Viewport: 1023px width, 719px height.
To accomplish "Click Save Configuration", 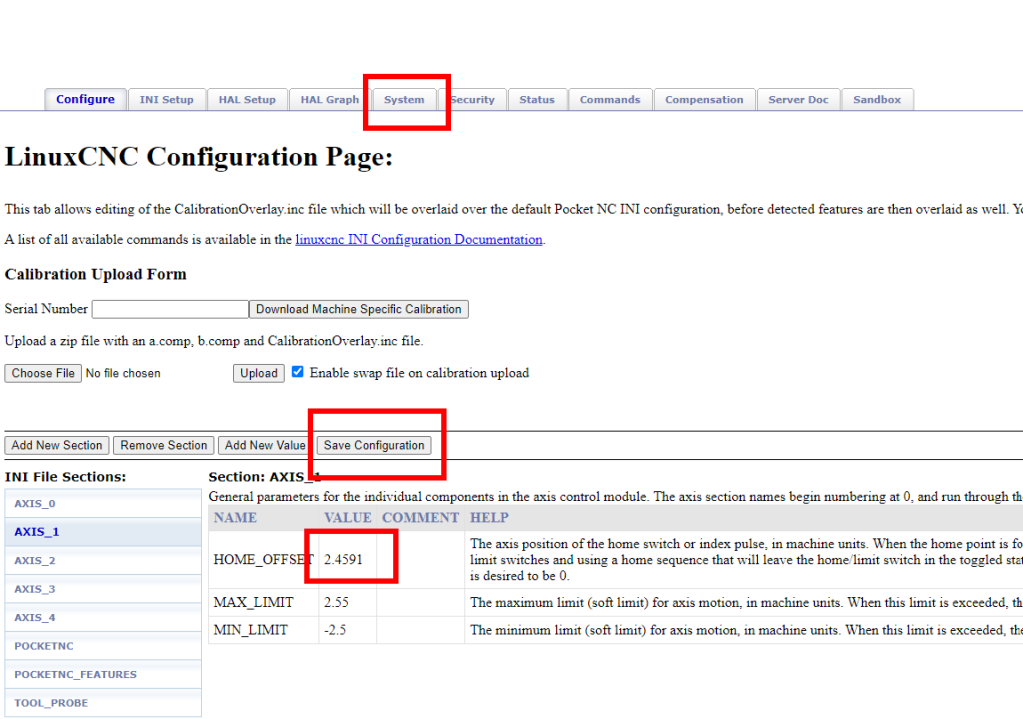I will [376, 445].
